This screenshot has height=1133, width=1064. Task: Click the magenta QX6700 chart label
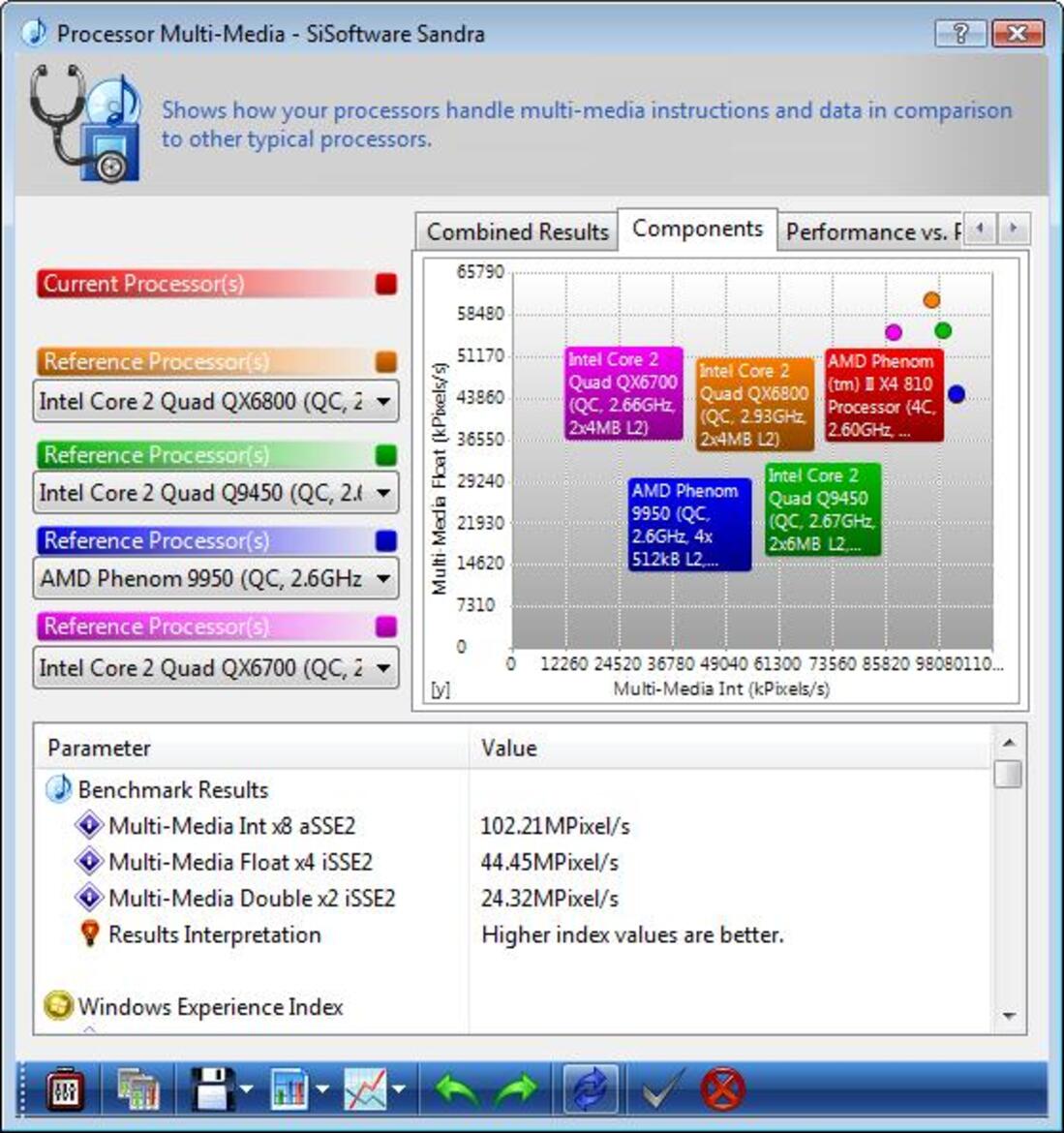623,394
